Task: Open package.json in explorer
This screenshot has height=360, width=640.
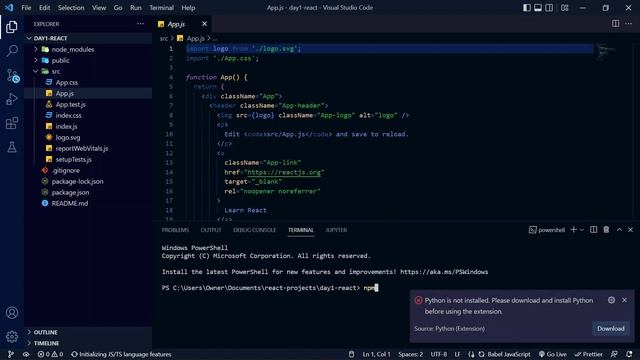Action: click(70, 192)
